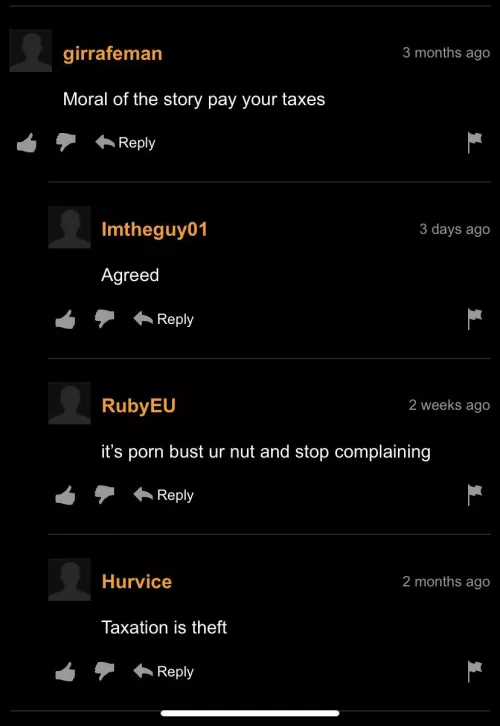This screenshot has height=726, width=500.
Task: View Hurvice's profile avatar
Action: coord(69,580)
